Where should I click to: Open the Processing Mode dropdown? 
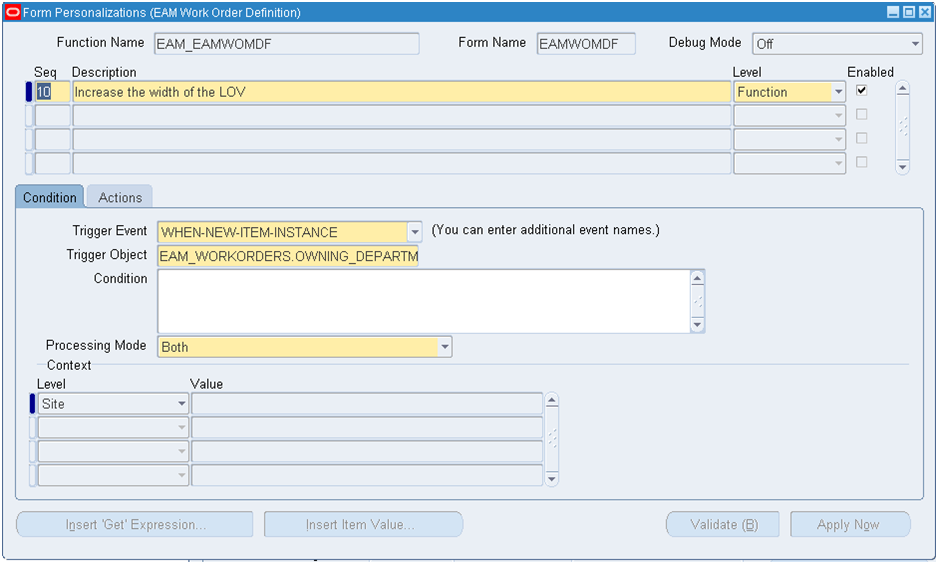point(444,347)
